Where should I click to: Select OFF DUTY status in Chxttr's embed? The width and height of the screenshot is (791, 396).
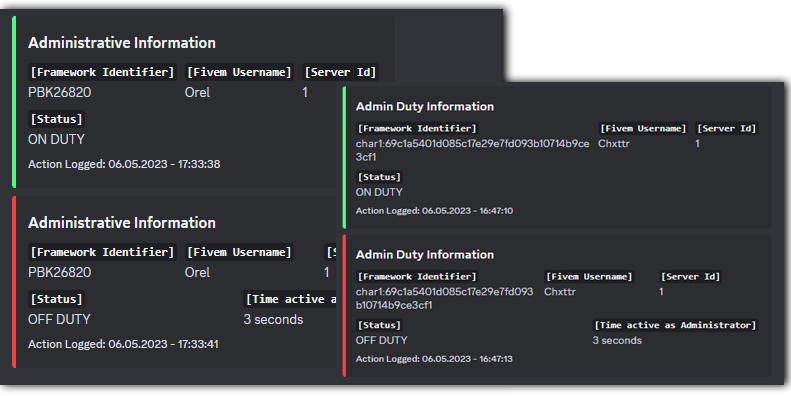pos(381,341)
